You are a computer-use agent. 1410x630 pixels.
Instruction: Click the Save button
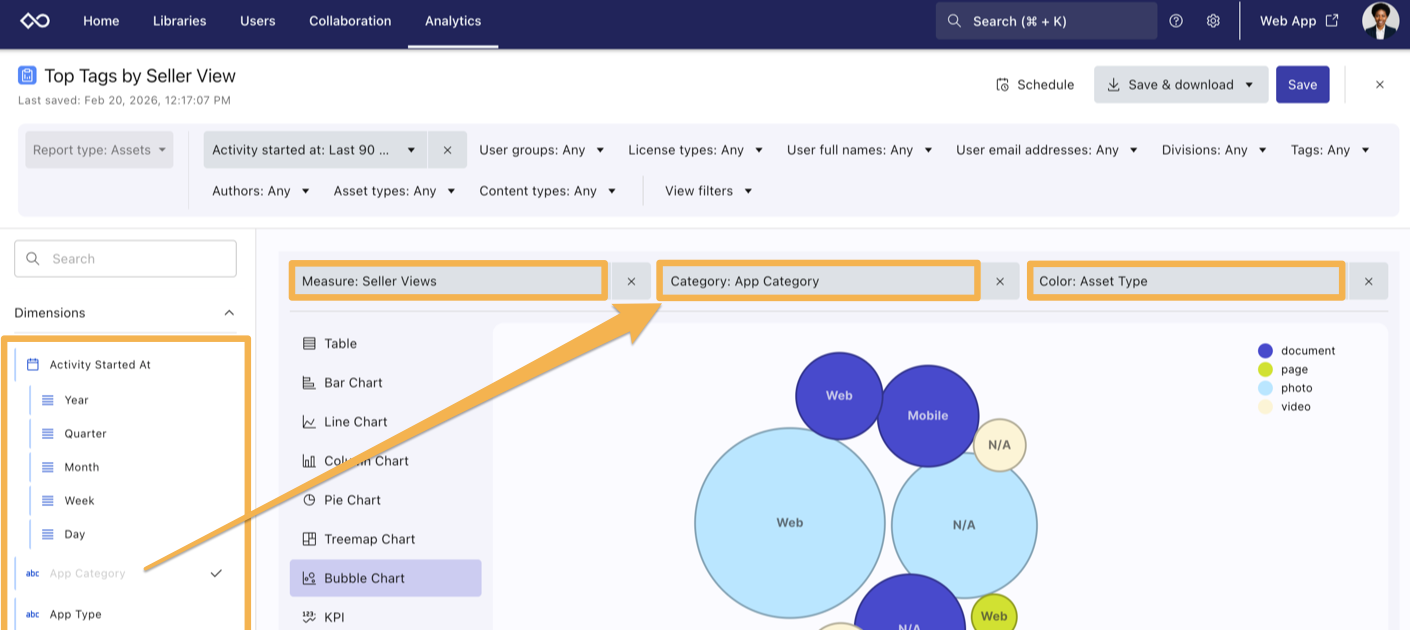1302,85
